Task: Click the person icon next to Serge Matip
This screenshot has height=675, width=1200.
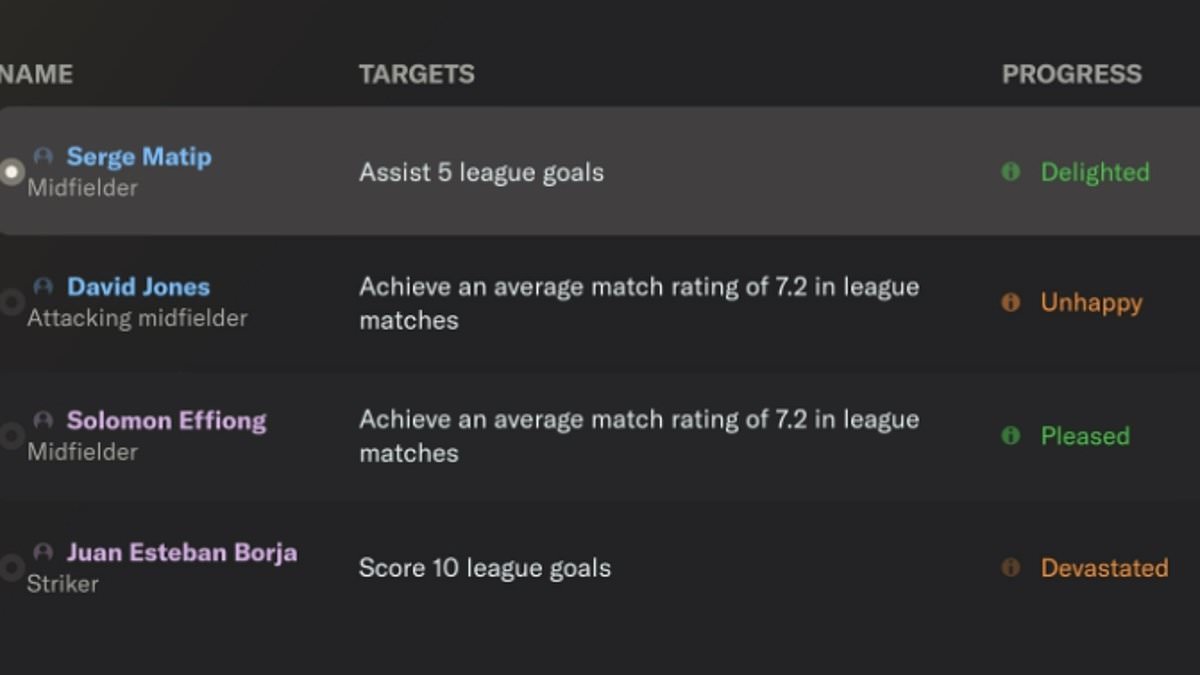Action: 43,156
